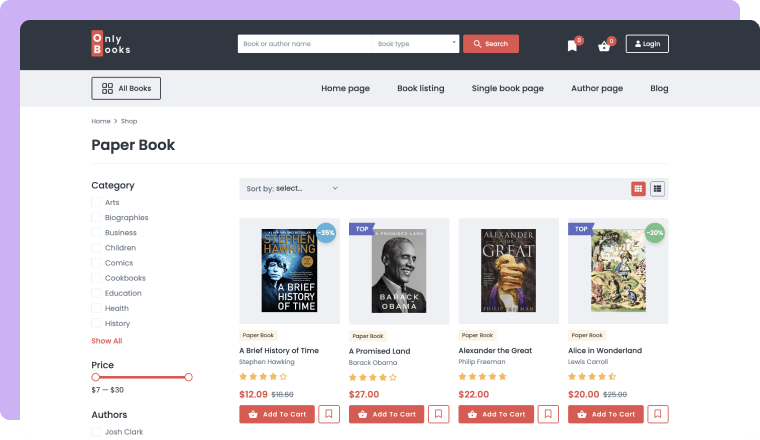Open the Alexander the Great title link
Screen dimensions: 760x440
click(495, 350)
